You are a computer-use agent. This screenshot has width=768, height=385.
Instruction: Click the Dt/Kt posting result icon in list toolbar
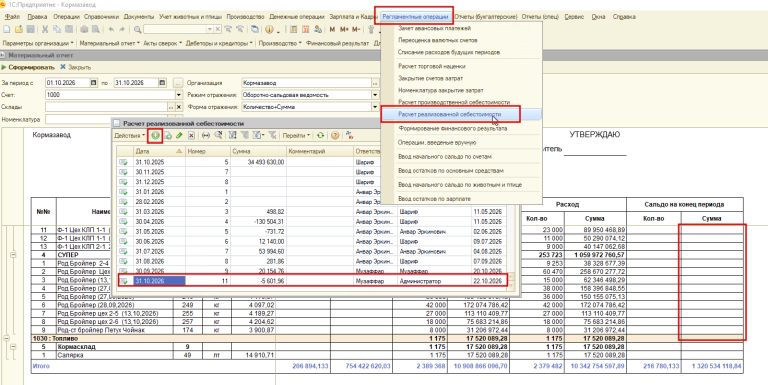350,135
